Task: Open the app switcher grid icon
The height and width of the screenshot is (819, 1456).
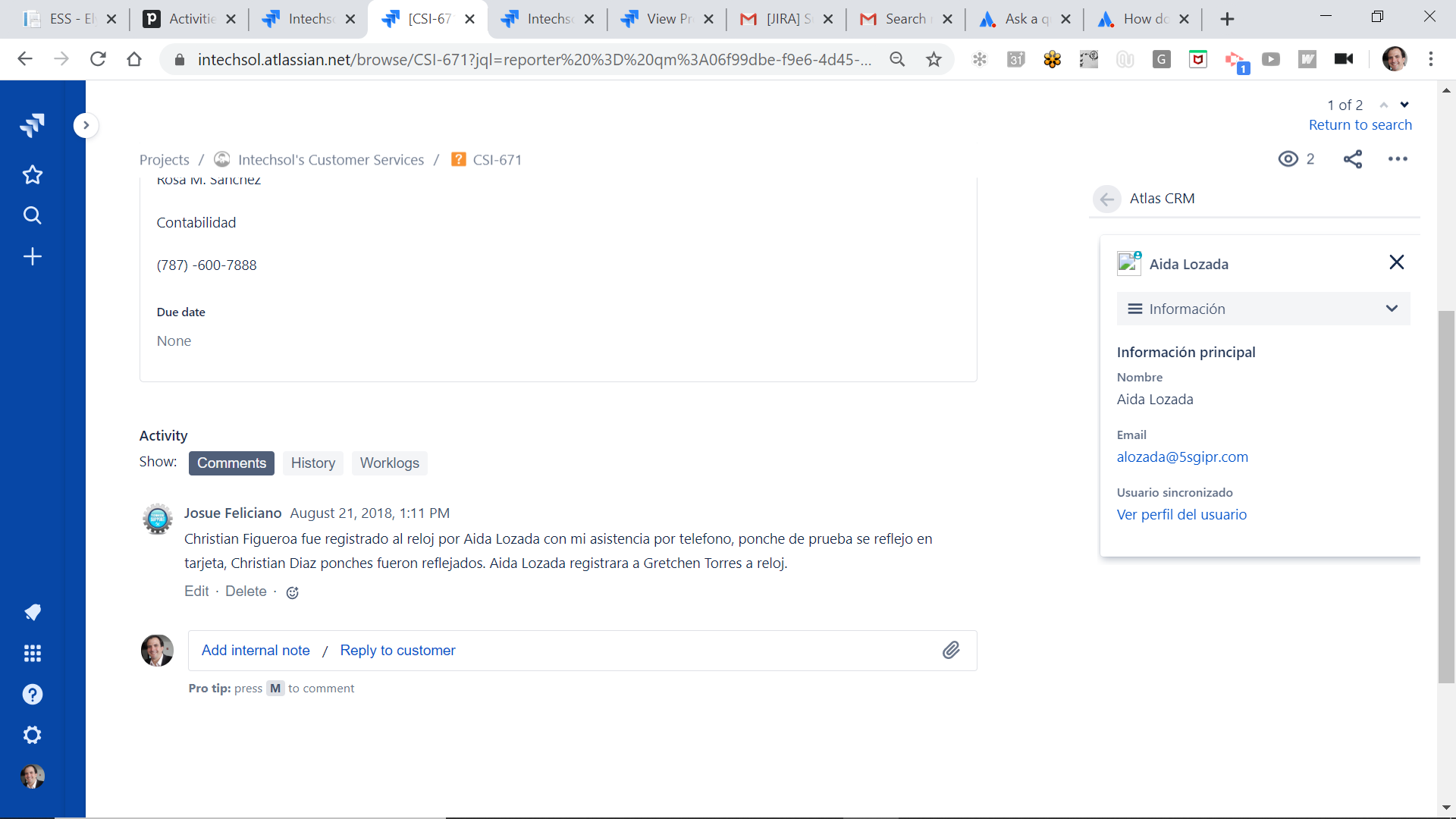Action: tap(32, 653)
